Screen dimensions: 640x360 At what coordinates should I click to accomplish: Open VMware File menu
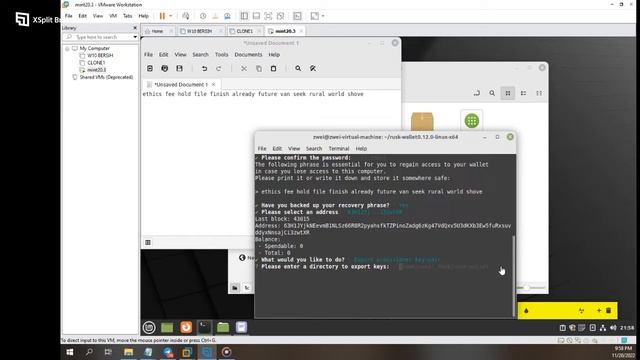click(69, 16)
